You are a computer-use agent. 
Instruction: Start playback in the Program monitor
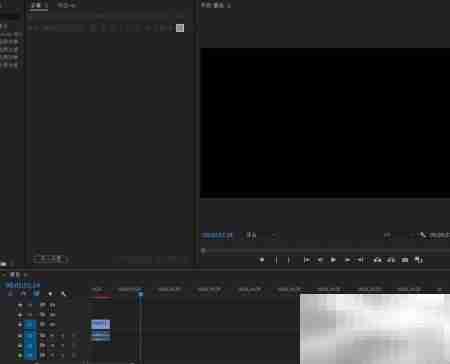tap(333, 260)
